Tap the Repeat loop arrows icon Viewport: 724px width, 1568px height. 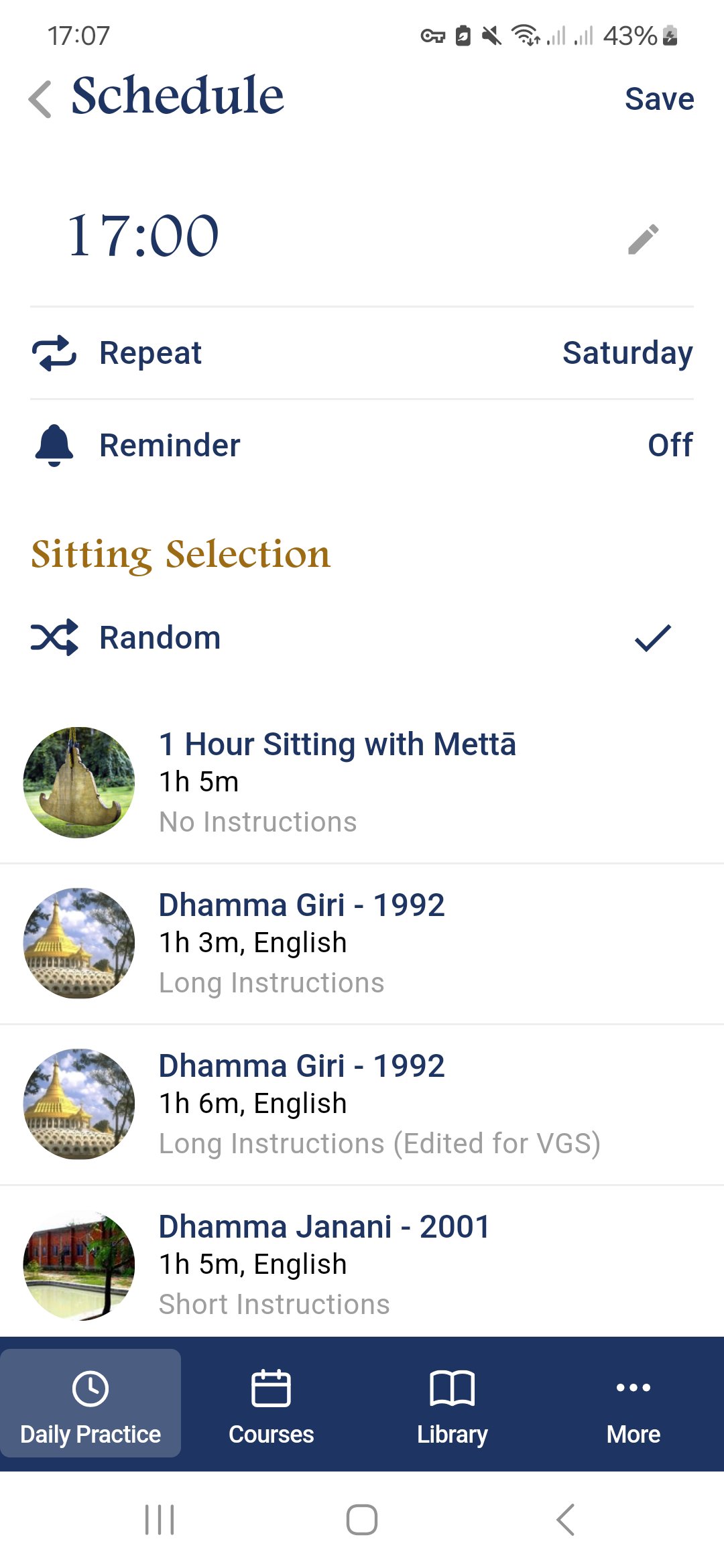coord(54,353)
